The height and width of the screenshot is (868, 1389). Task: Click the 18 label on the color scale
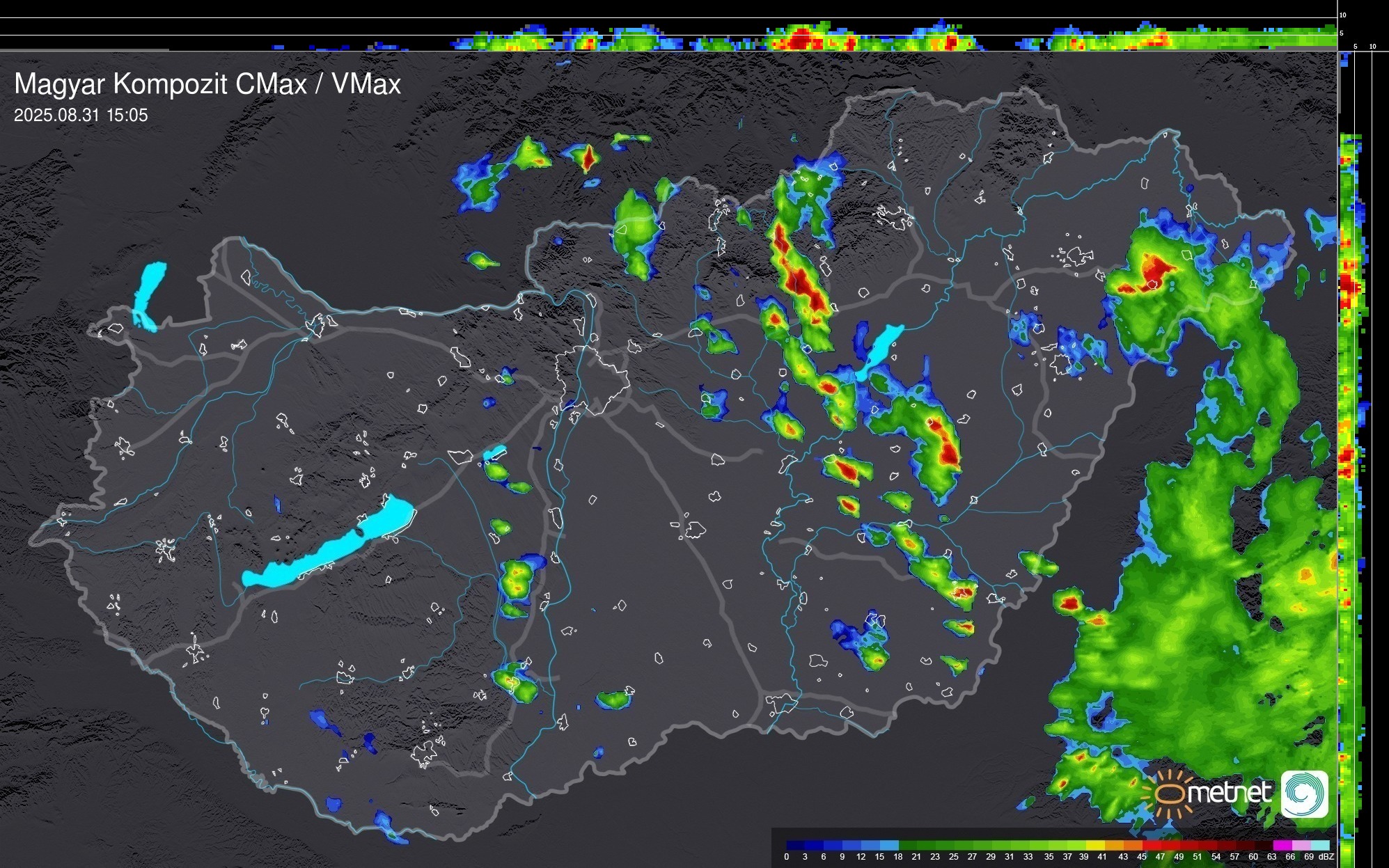898,857
